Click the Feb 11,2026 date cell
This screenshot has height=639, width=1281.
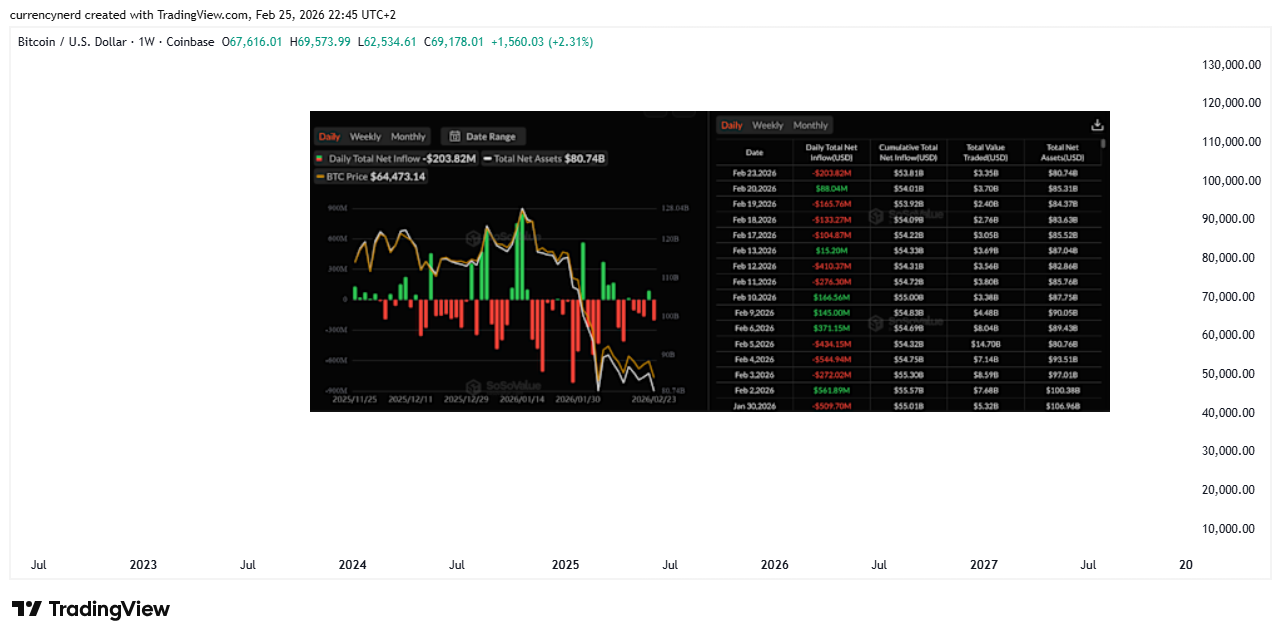(754, 281)
